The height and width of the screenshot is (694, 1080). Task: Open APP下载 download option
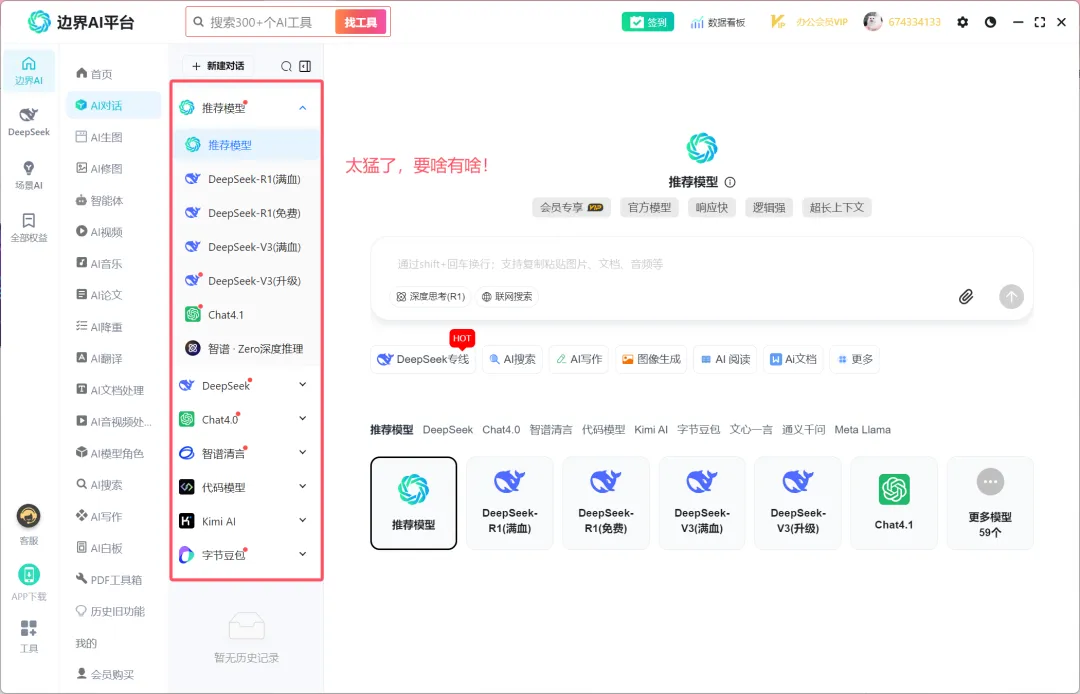click(29, 582)
